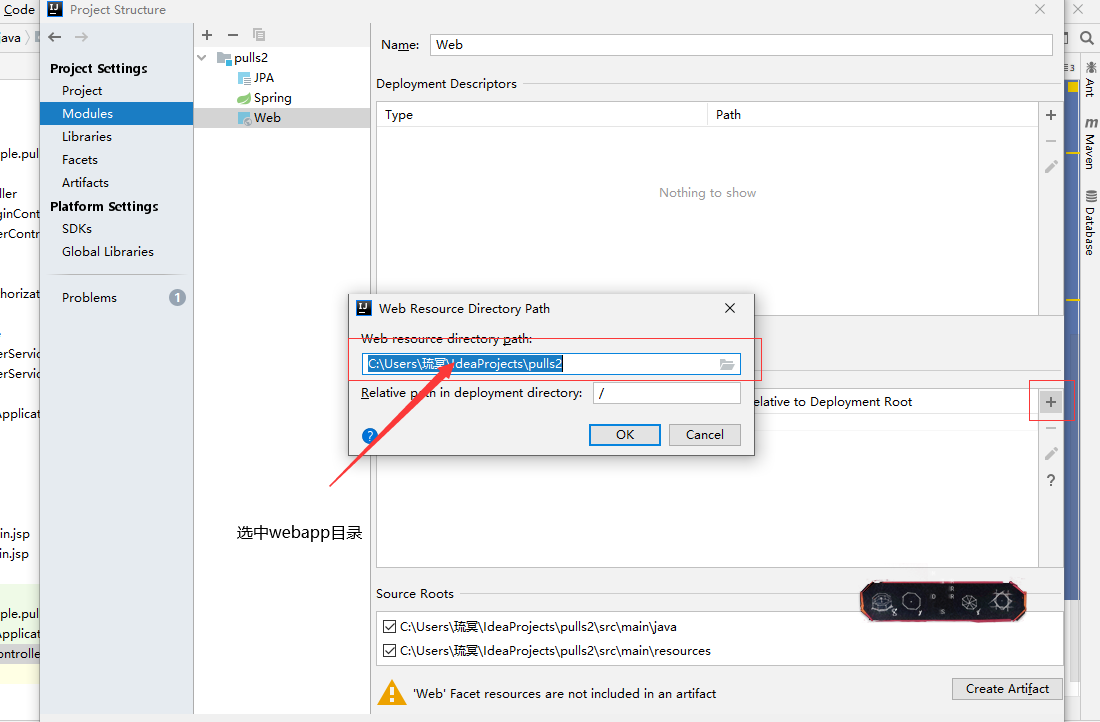
Task: Select the Spring facet in the tree
Action: point(264,98)
